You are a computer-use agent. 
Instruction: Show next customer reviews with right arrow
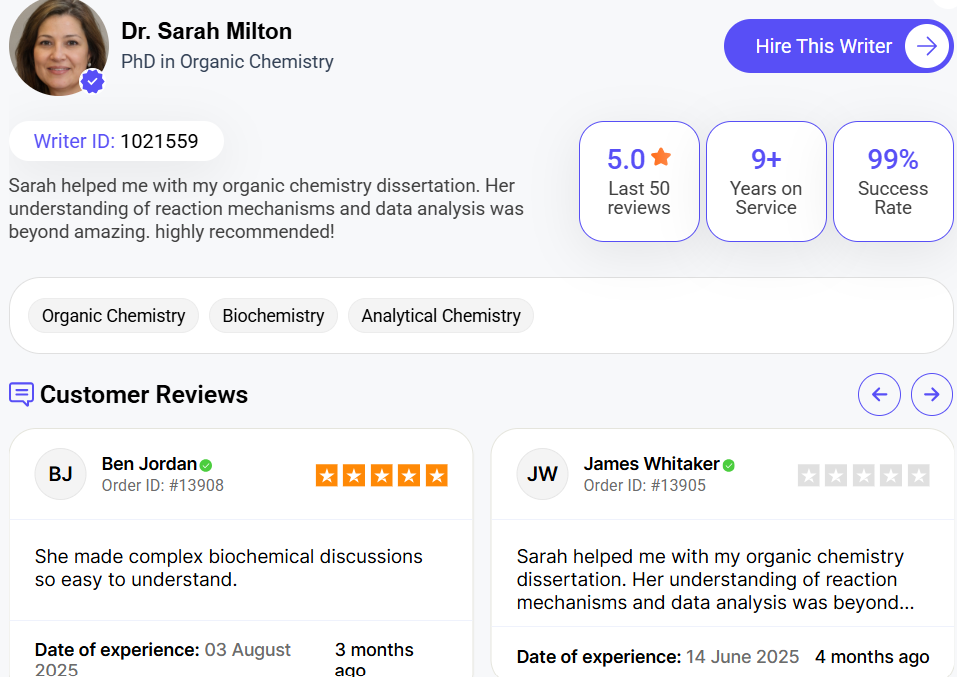point(932,394)
